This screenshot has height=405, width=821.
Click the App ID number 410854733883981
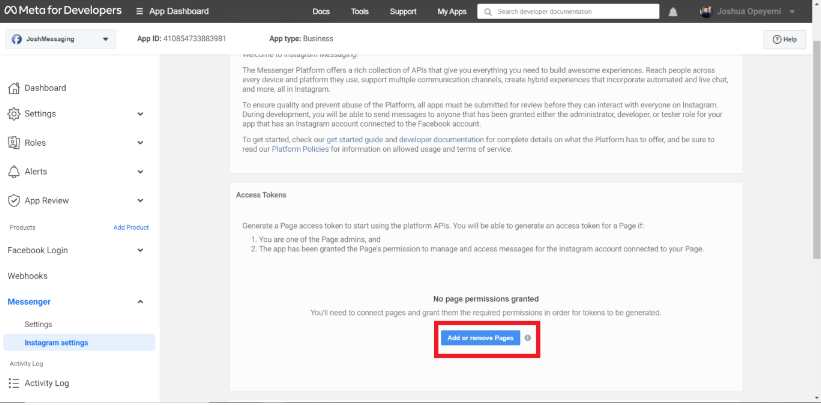tap(195, 39)
